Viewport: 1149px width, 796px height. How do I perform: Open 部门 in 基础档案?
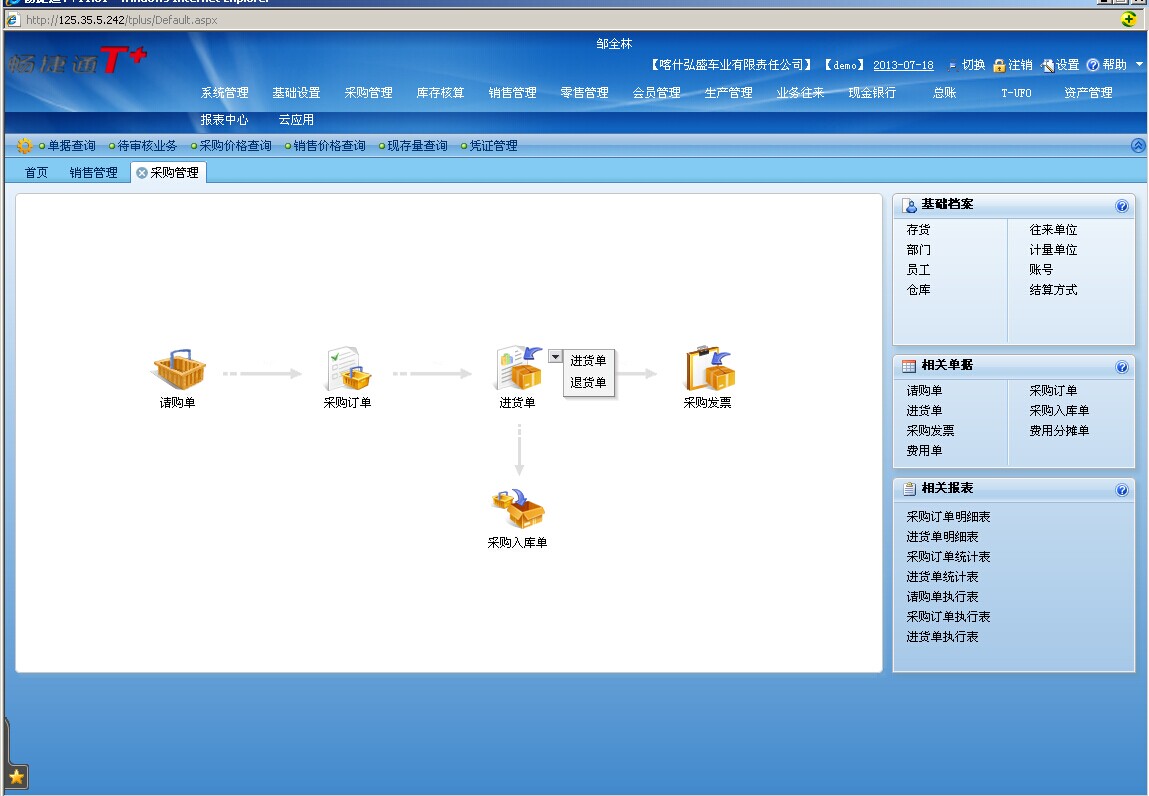pos(918,250)
